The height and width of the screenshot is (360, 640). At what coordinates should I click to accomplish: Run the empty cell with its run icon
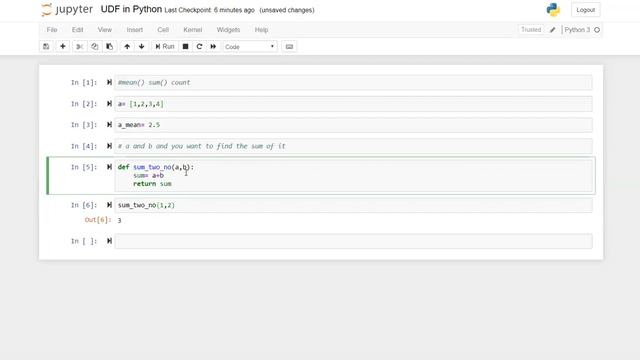[x=109, y=241]
